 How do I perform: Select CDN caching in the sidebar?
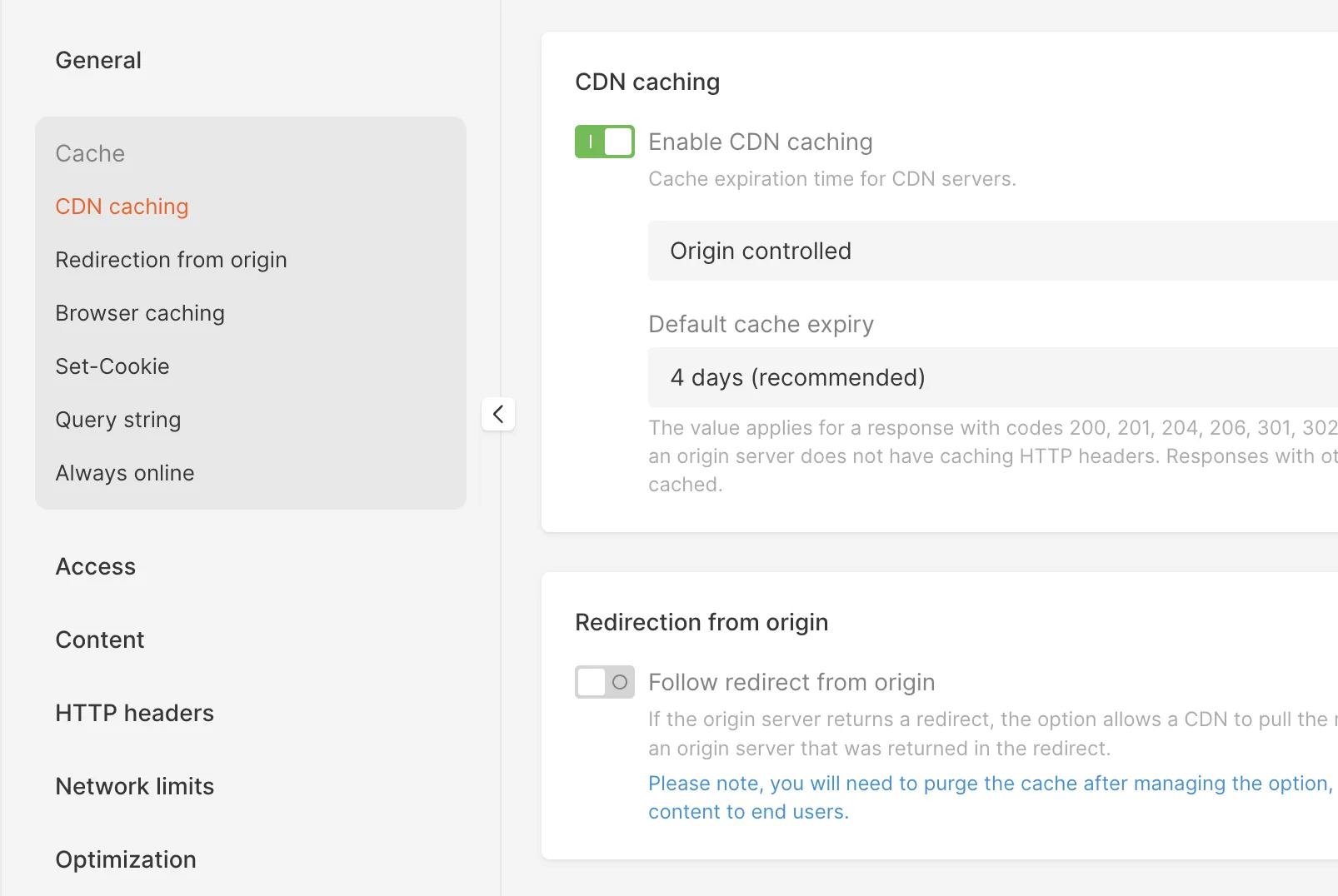point(122,207)
